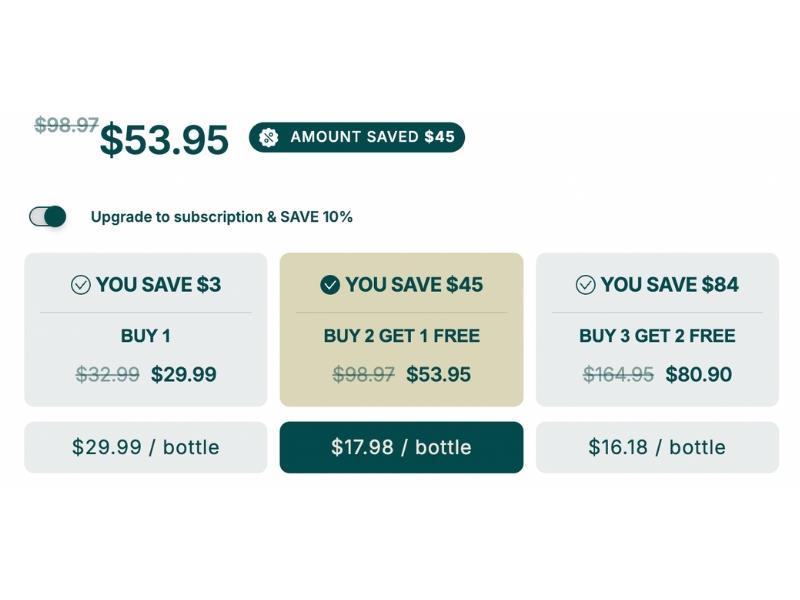Viewport: 800px width, 600px height.
Task: Select the BUY 2 GET 1 FREE offer
Action: click(401, 336)
